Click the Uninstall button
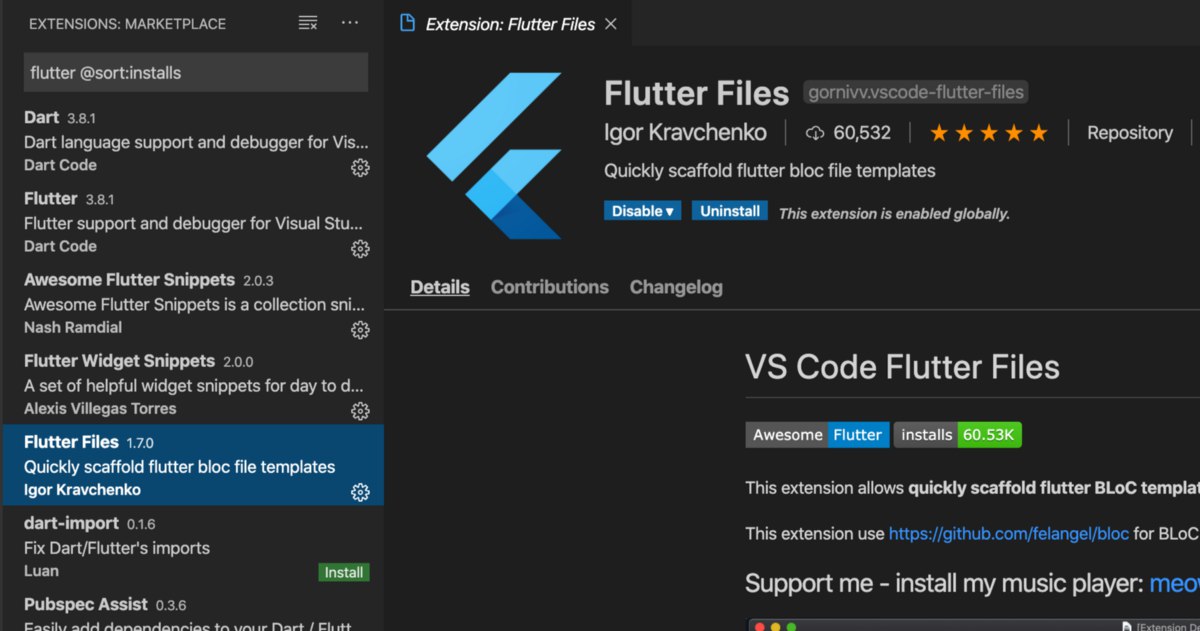Screen dimensions: 1200x631 (x=730, y=211)
